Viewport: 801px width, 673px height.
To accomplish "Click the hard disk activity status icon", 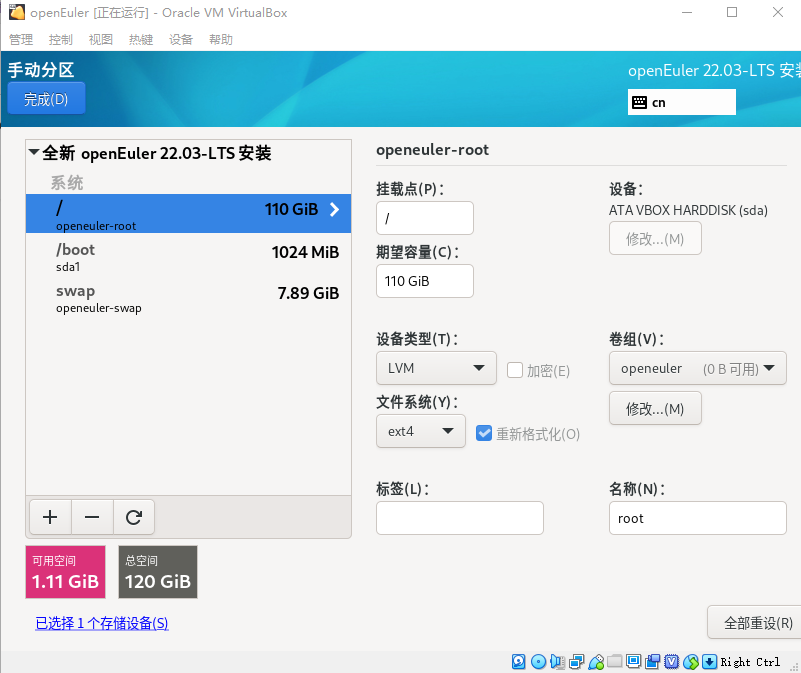I will tap(518, 661).
